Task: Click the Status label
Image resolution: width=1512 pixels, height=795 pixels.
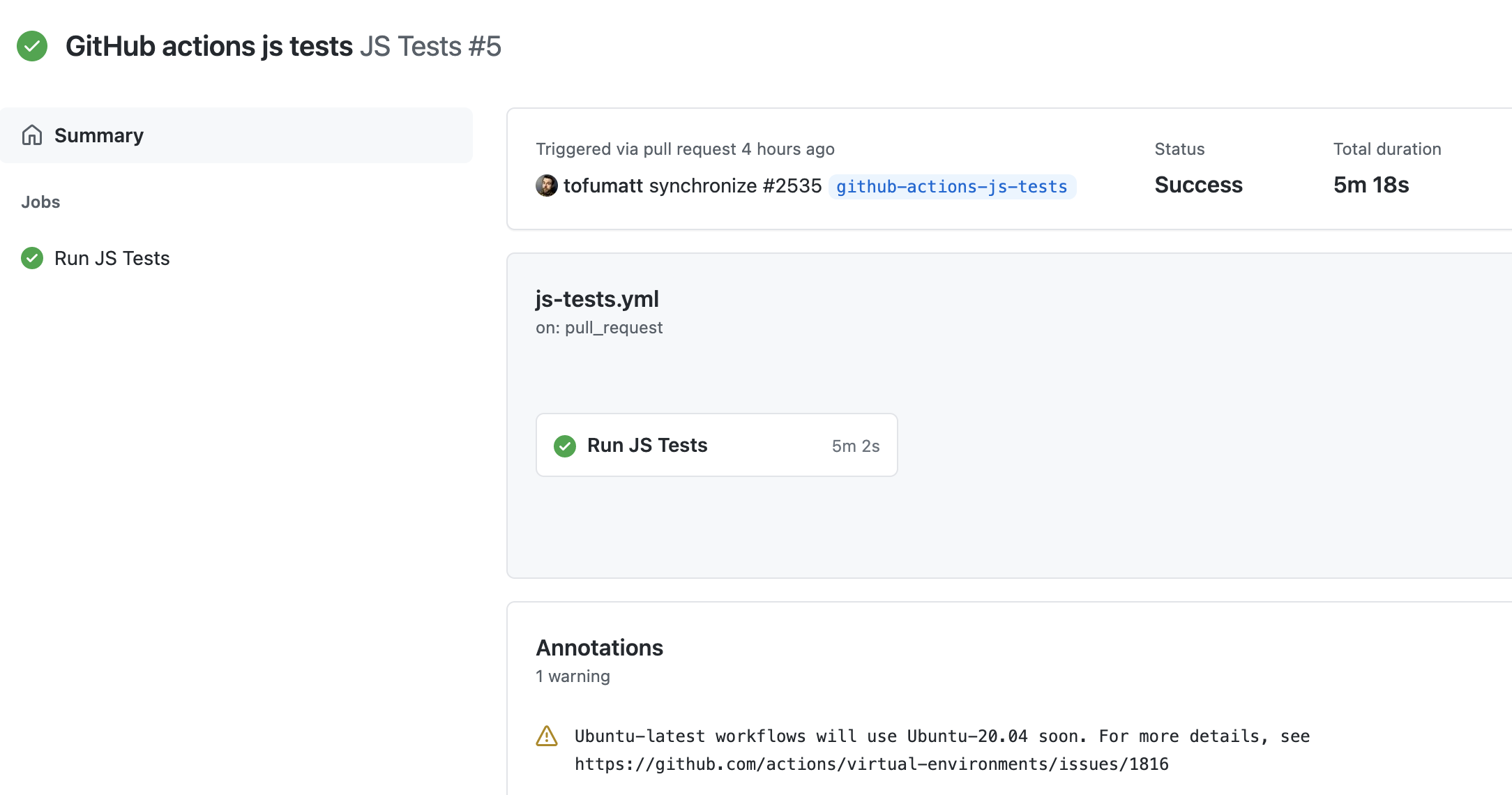Action: (x=1179, y=149)
